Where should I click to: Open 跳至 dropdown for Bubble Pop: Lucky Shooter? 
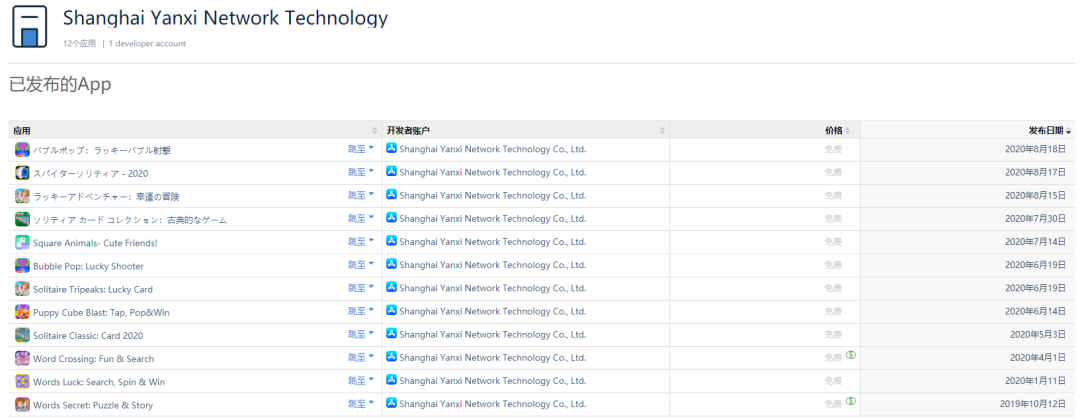360,265
